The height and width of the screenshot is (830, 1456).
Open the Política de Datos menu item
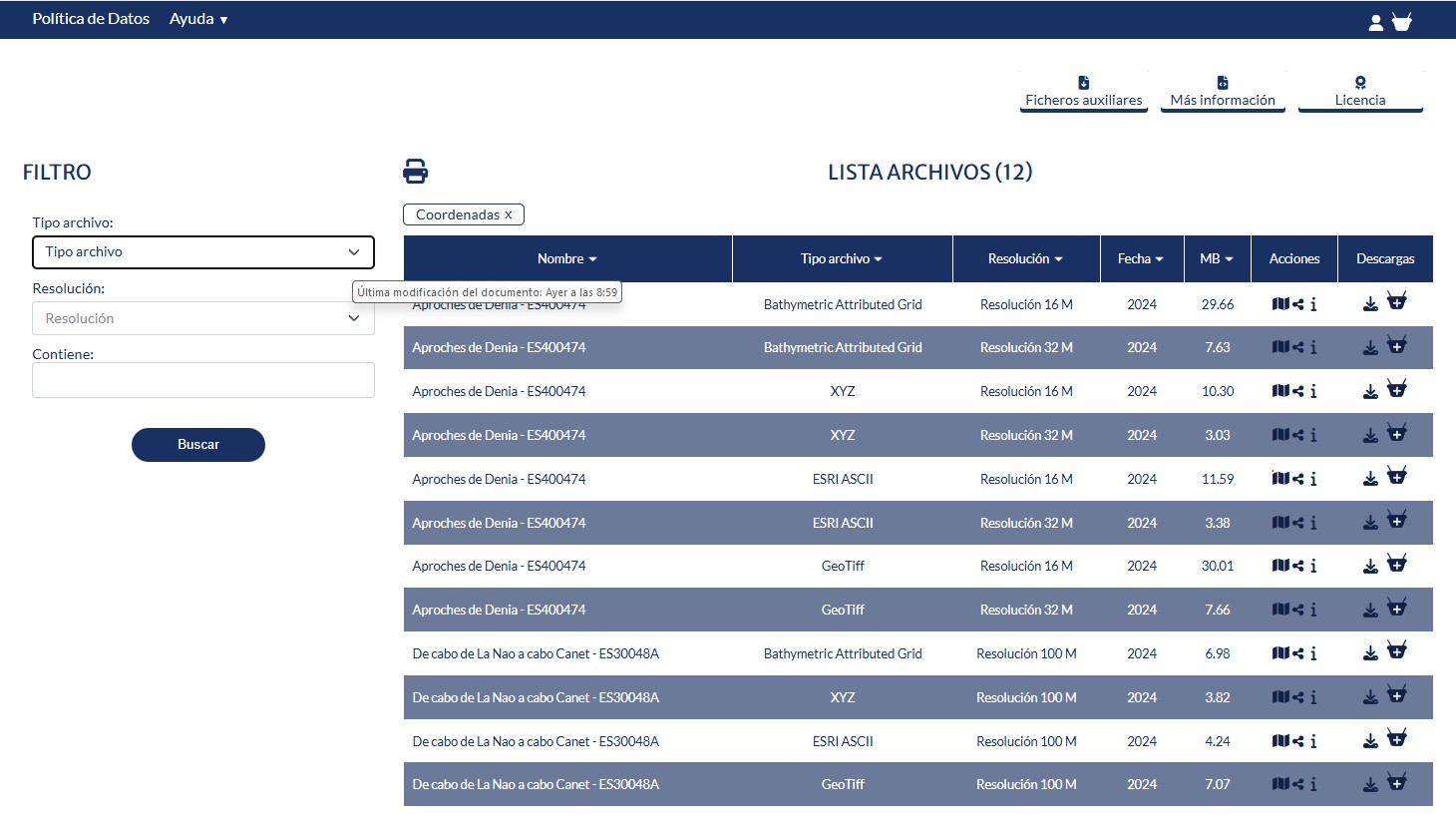click(x=90, y=19)
